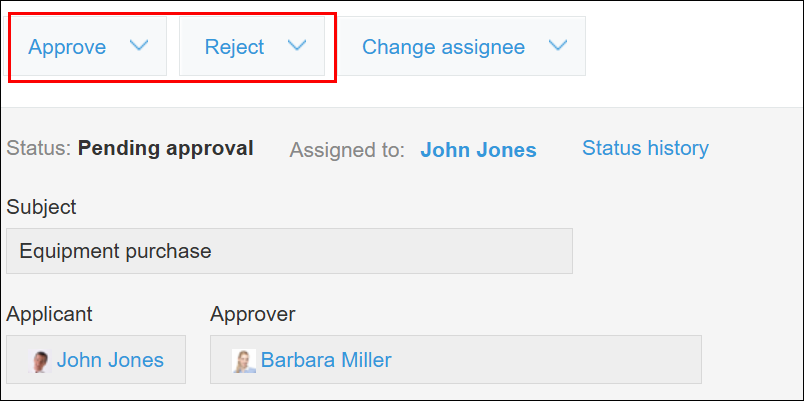Open approver Barbara Miller name link
The image size is (804, 401).
(x=326, y=360)
